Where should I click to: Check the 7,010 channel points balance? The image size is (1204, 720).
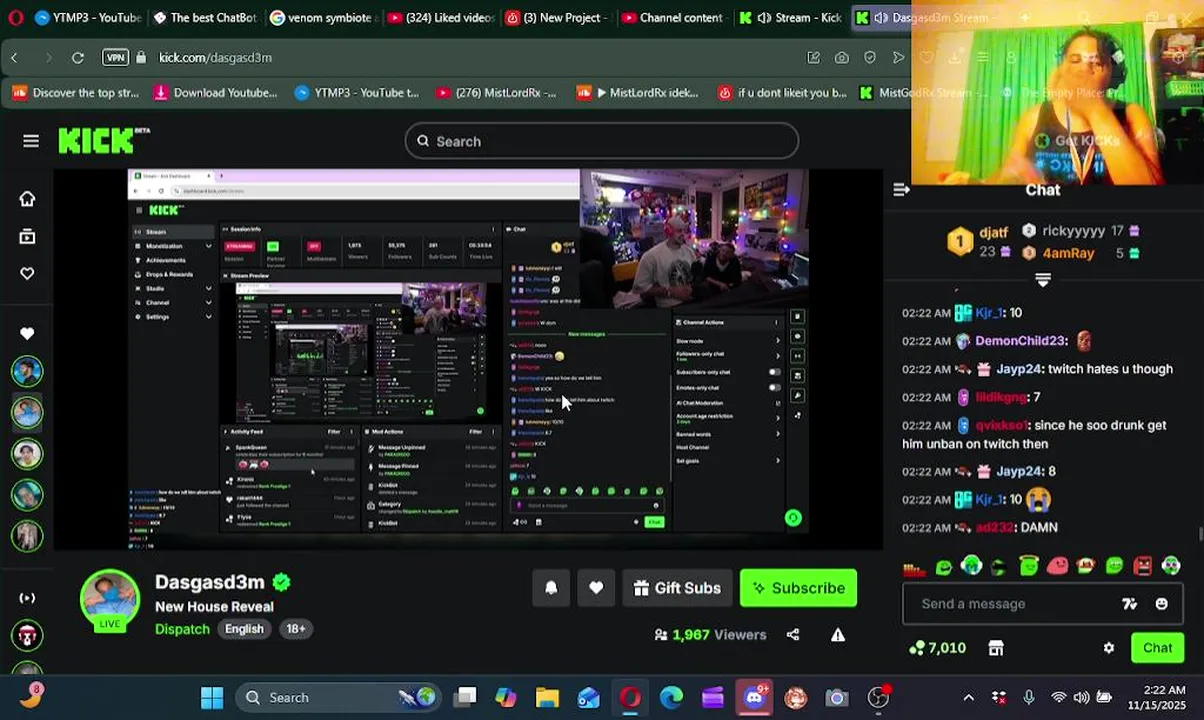coord(937,648)
